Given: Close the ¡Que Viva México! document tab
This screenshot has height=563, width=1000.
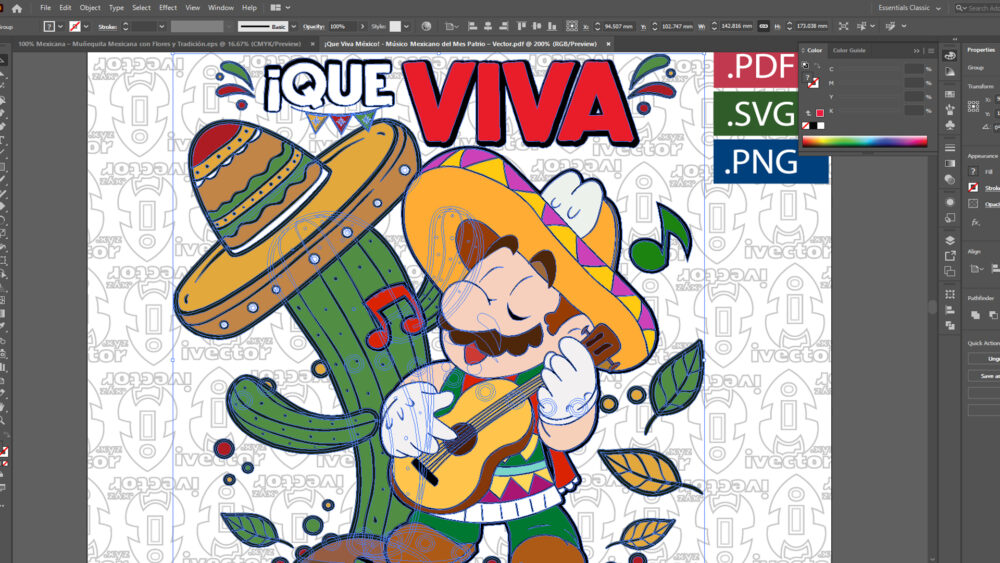Looking at the screenshot, I should click(x=608, y=44).
